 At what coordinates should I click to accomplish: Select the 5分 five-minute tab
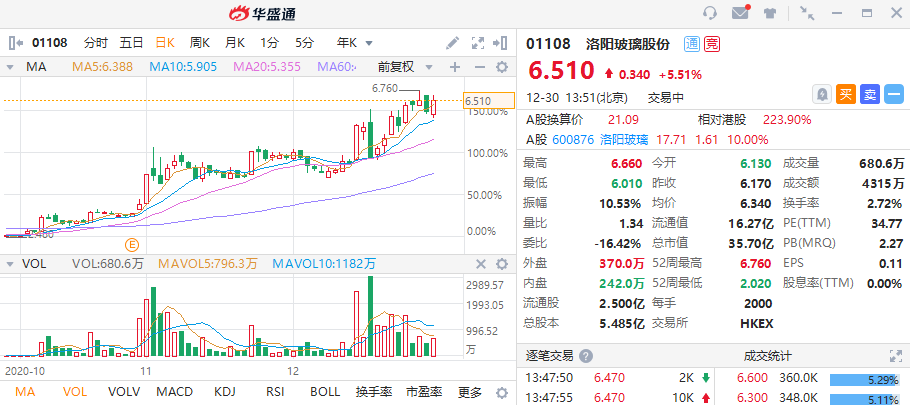pos(304,42)
